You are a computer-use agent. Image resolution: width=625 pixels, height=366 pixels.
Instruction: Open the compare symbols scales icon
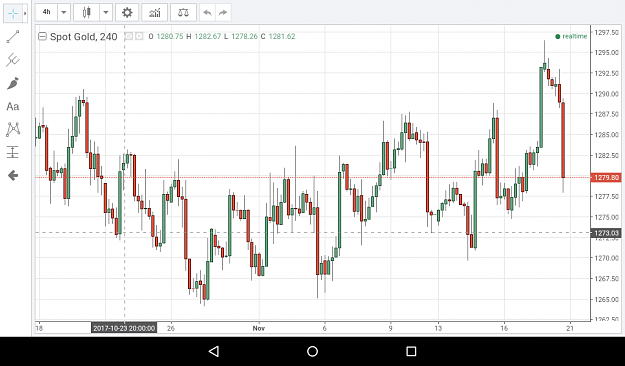point(183,12)
